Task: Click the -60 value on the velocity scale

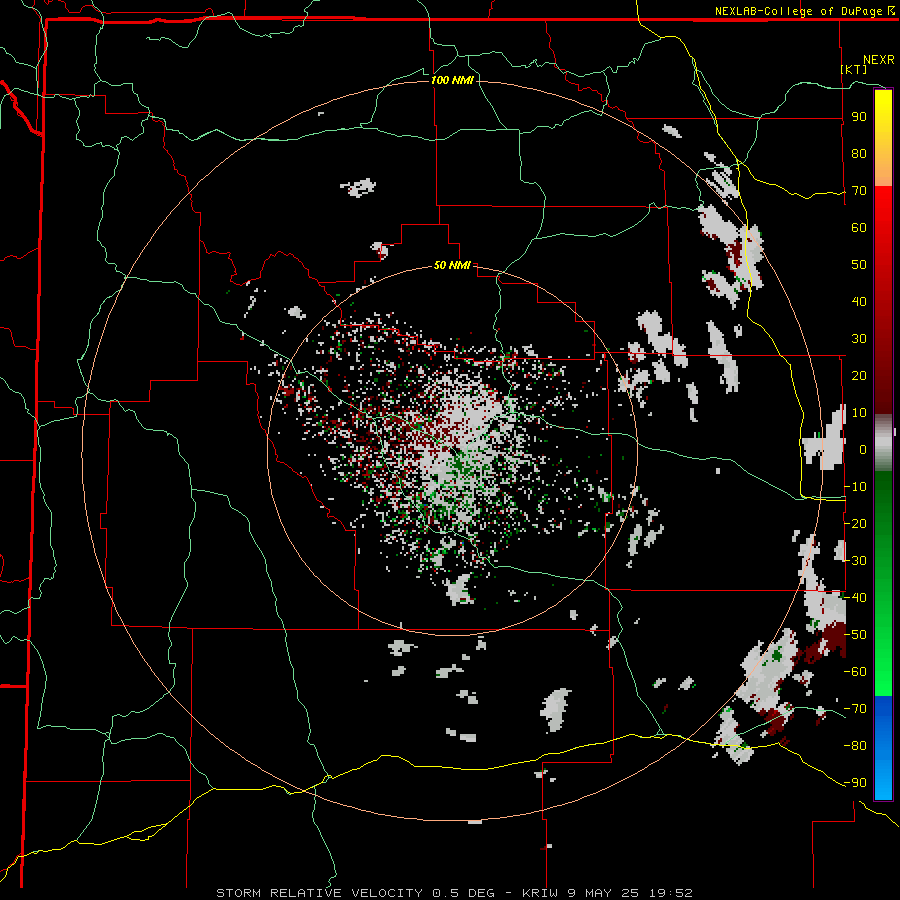Action: (855, 672)
